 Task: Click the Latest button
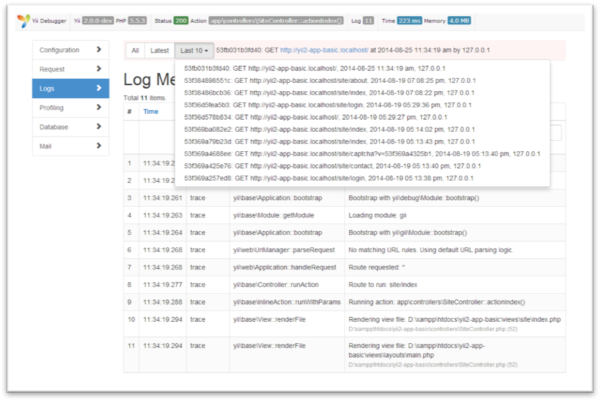click(x=159, y=49)
